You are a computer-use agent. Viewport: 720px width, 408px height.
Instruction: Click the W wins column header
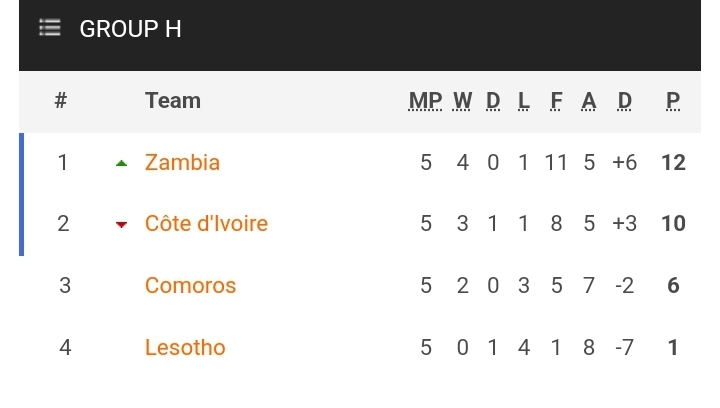point(462,100)
